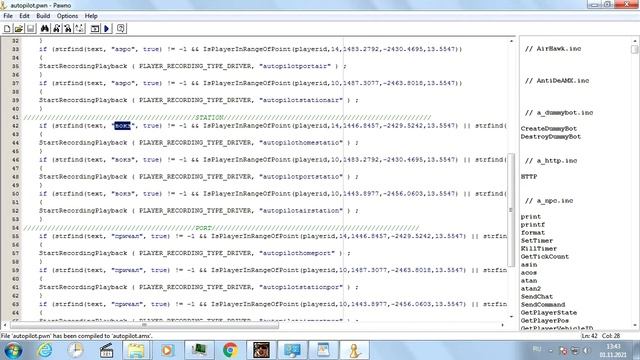The width and height of the screenshot is (640, 360).
Task: Click the // a_http.inc header
Action: pos(551,161)
